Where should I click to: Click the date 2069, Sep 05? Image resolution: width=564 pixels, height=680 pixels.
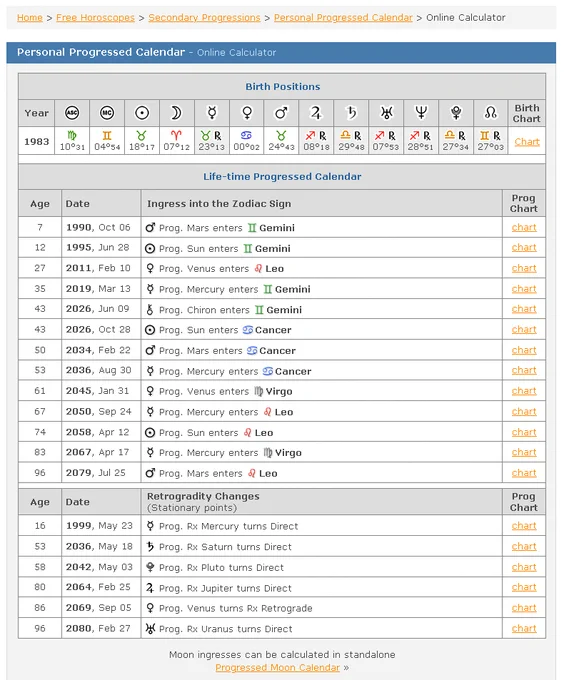98,608
